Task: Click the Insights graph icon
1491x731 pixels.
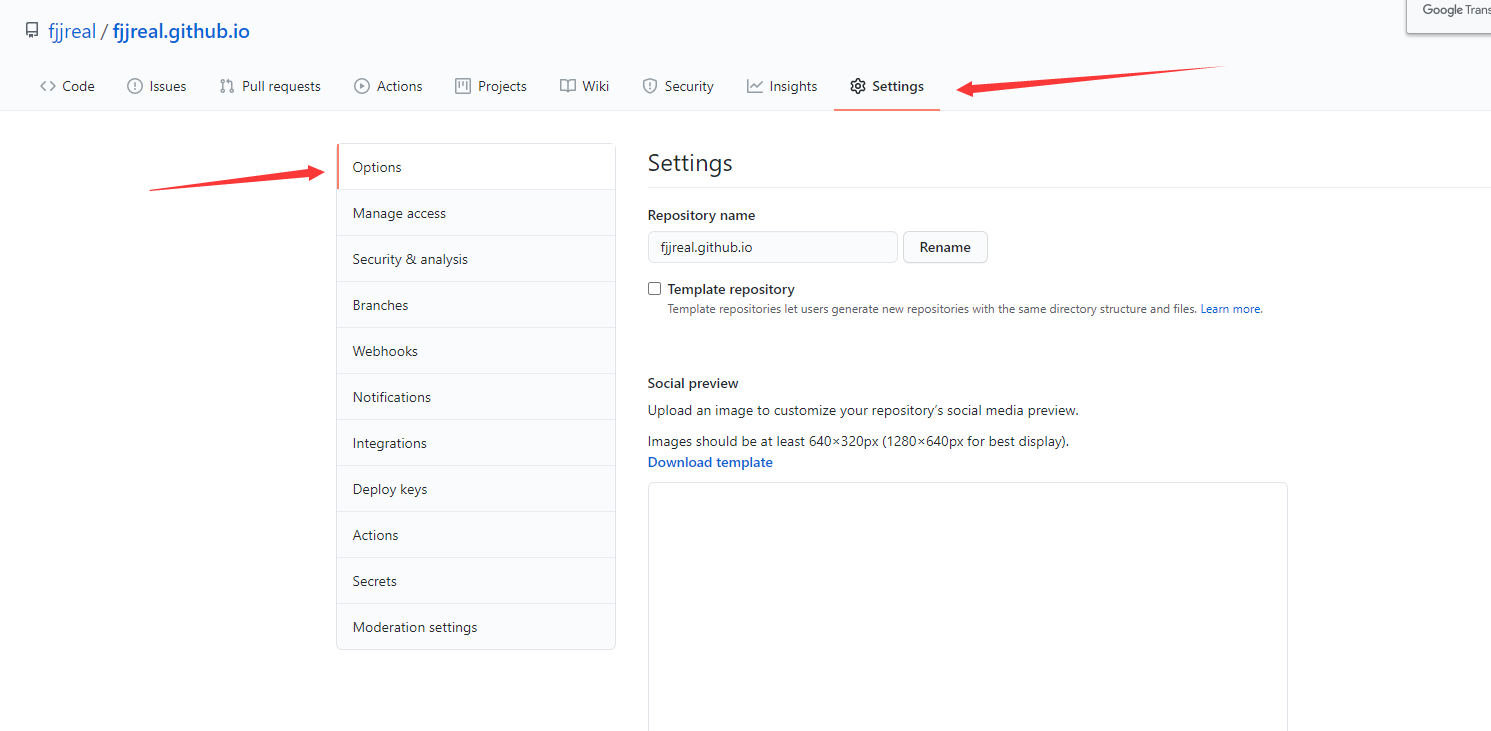Action: [x=753, y=86]
